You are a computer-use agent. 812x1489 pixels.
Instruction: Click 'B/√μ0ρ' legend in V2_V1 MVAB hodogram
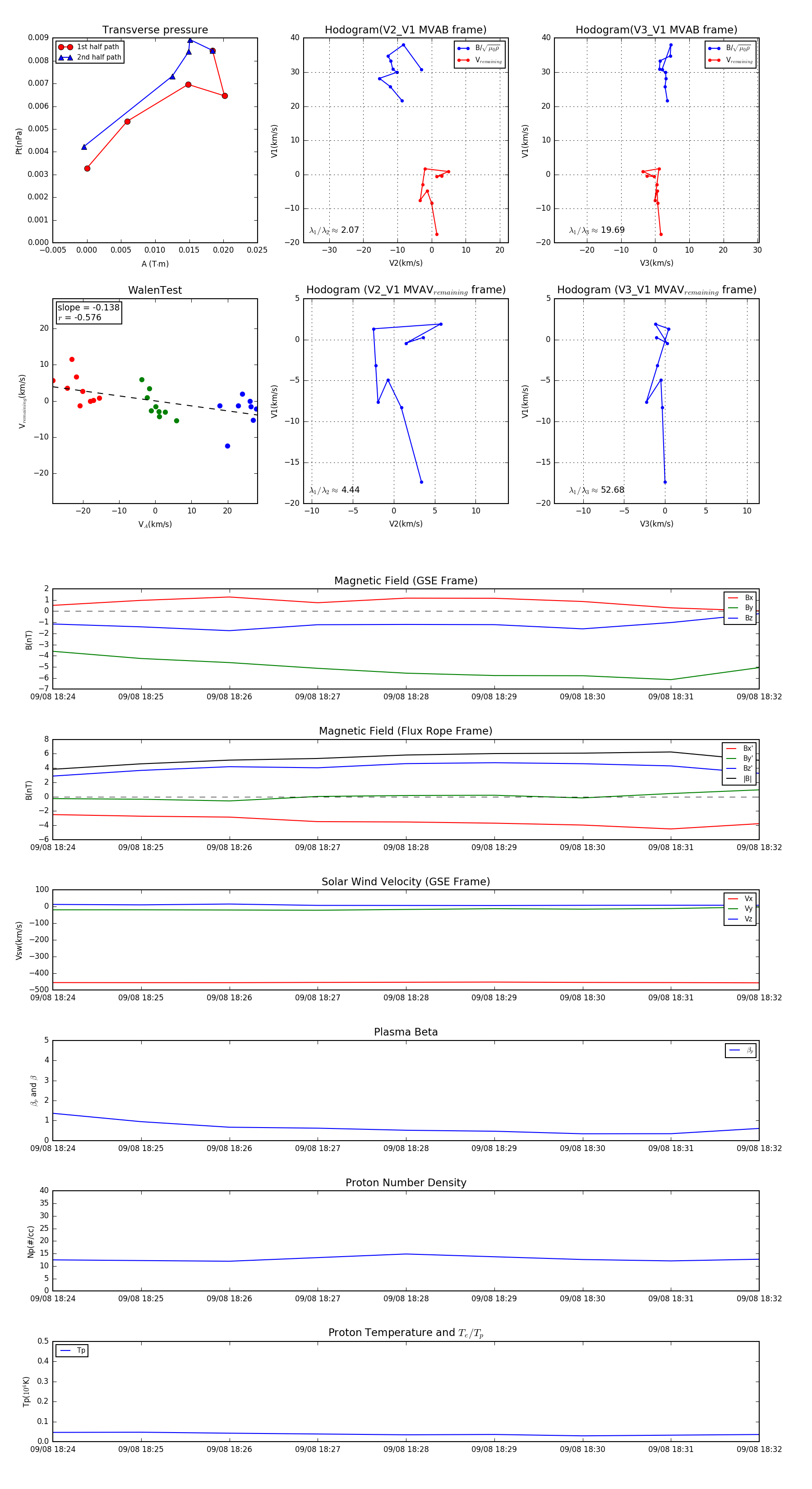coord(479,49)
